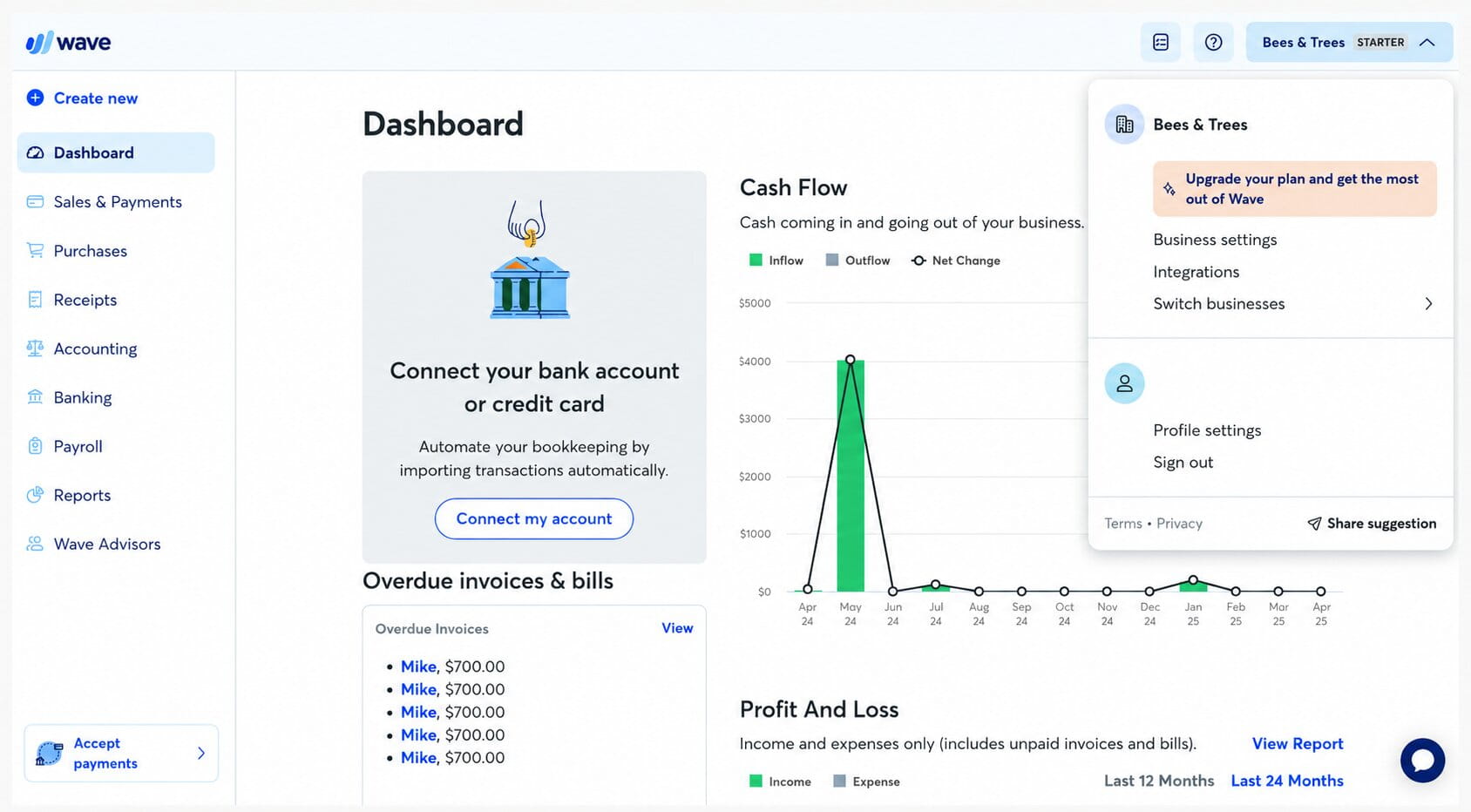Click the sparkle icon on upgrade banner
The image size is (1471, 812).
click(x=1169, y=189)
